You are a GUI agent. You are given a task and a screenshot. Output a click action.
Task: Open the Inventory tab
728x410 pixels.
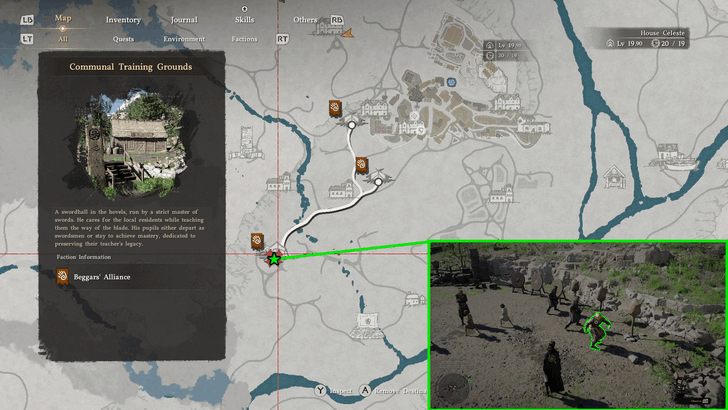(123, 20)
